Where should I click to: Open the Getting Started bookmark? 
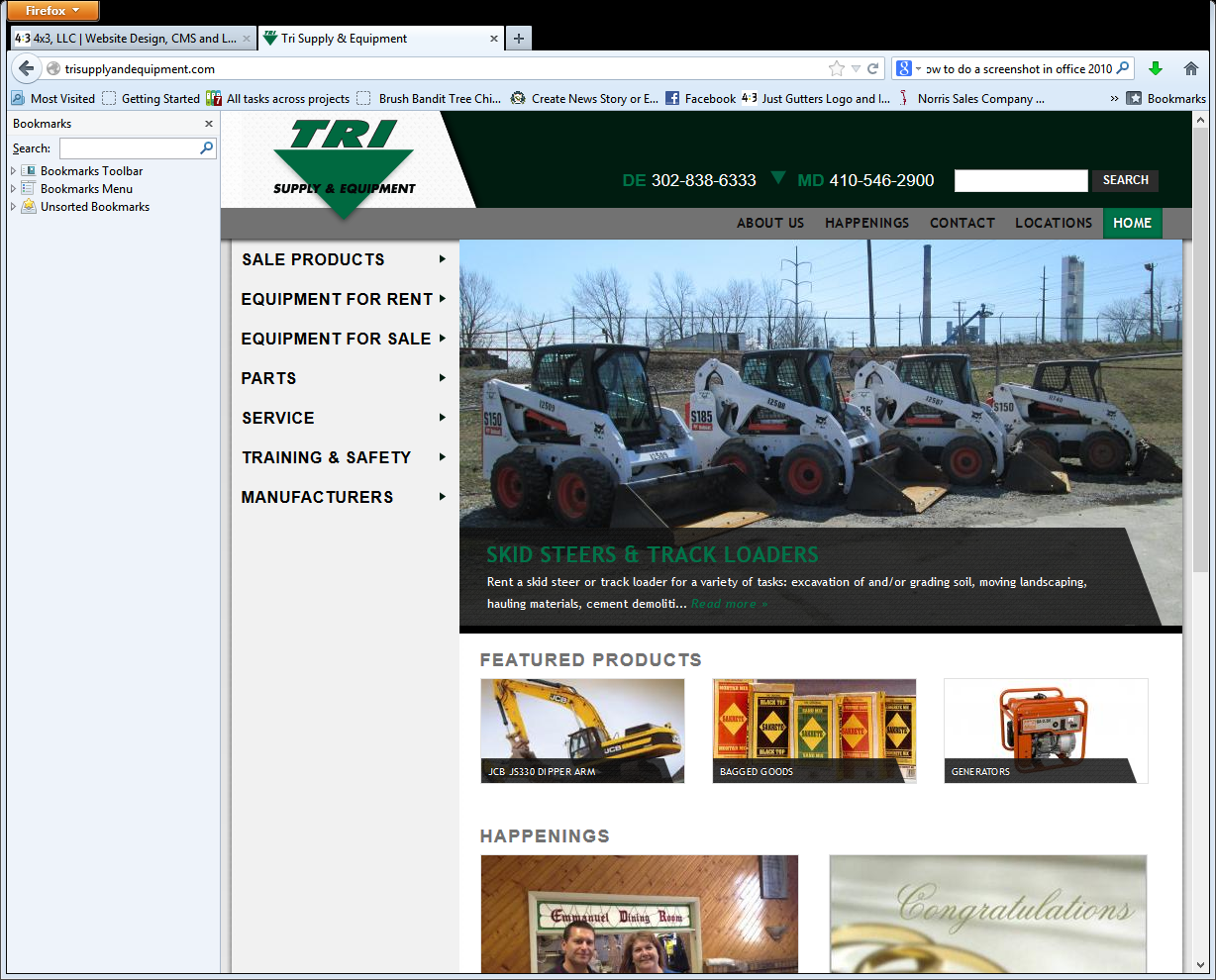153,98
